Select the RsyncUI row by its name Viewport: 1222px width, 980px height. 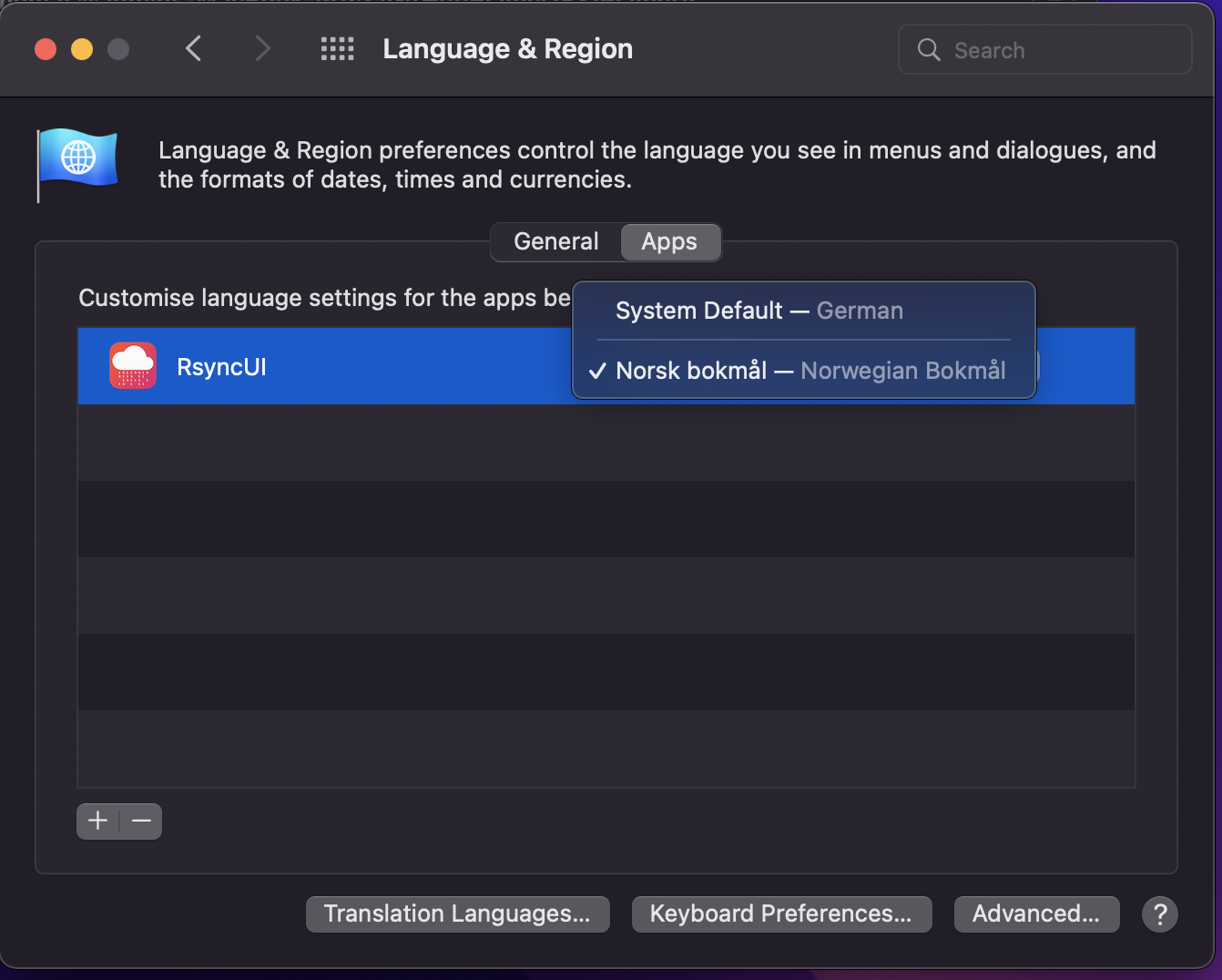point(221,367)
